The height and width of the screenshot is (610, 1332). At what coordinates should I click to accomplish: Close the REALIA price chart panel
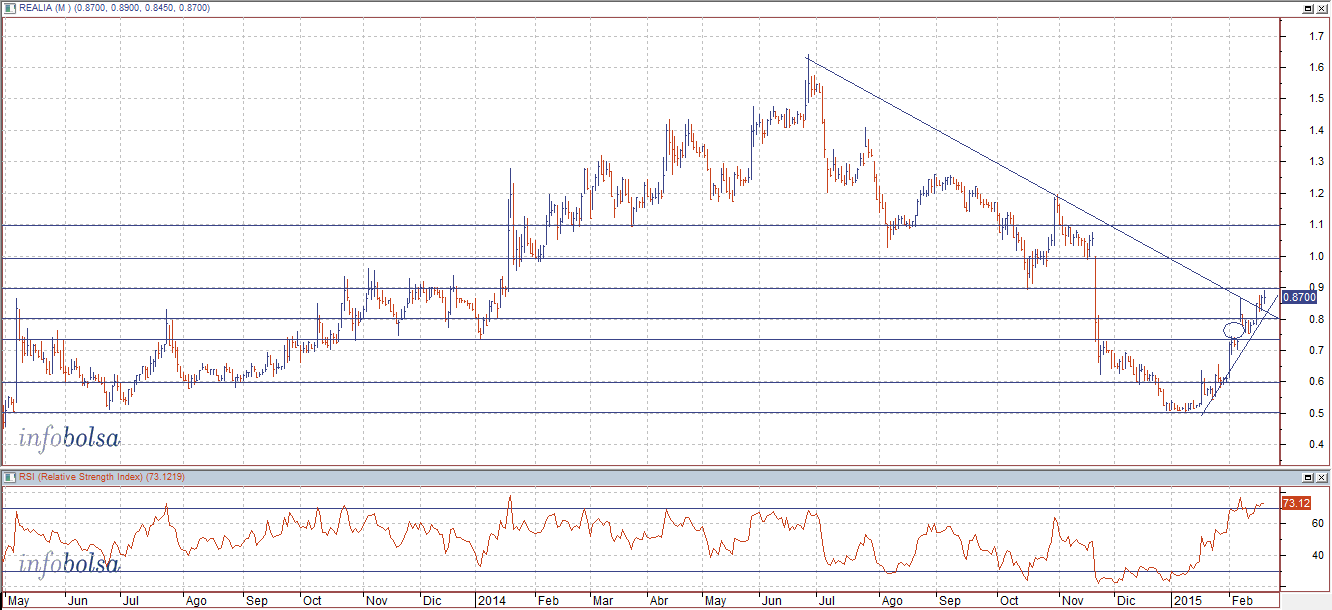[1322, 8]
